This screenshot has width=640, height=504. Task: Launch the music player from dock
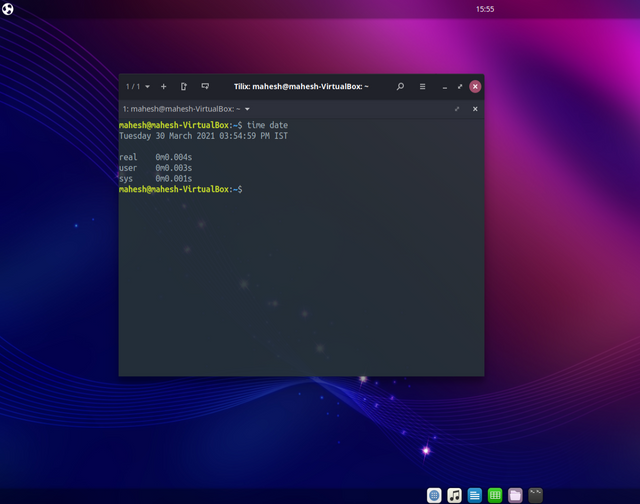tap(454, 495)
